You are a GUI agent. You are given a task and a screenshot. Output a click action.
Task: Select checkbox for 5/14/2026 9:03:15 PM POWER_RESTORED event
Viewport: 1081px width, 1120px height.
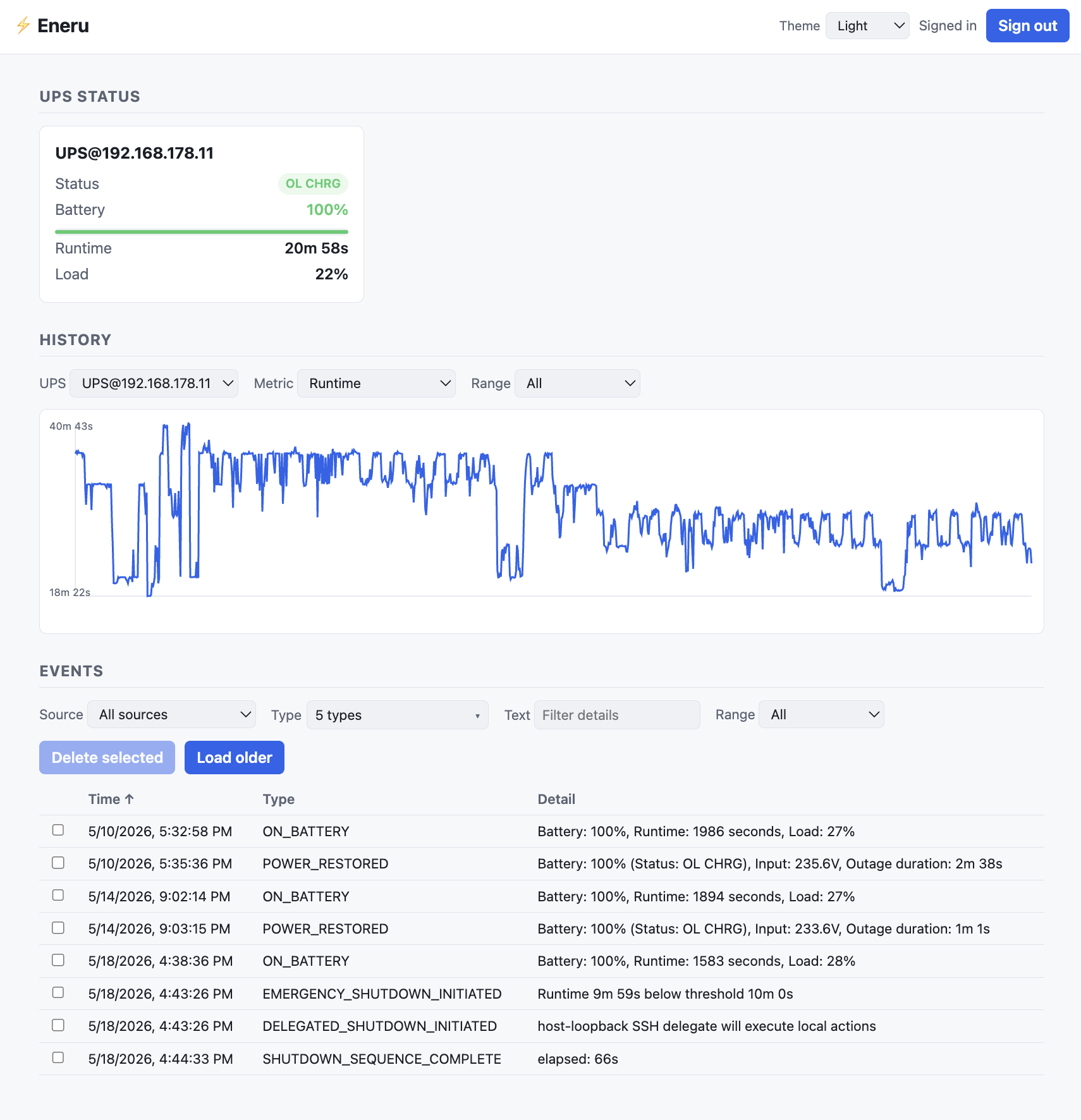tap(58, 927)
